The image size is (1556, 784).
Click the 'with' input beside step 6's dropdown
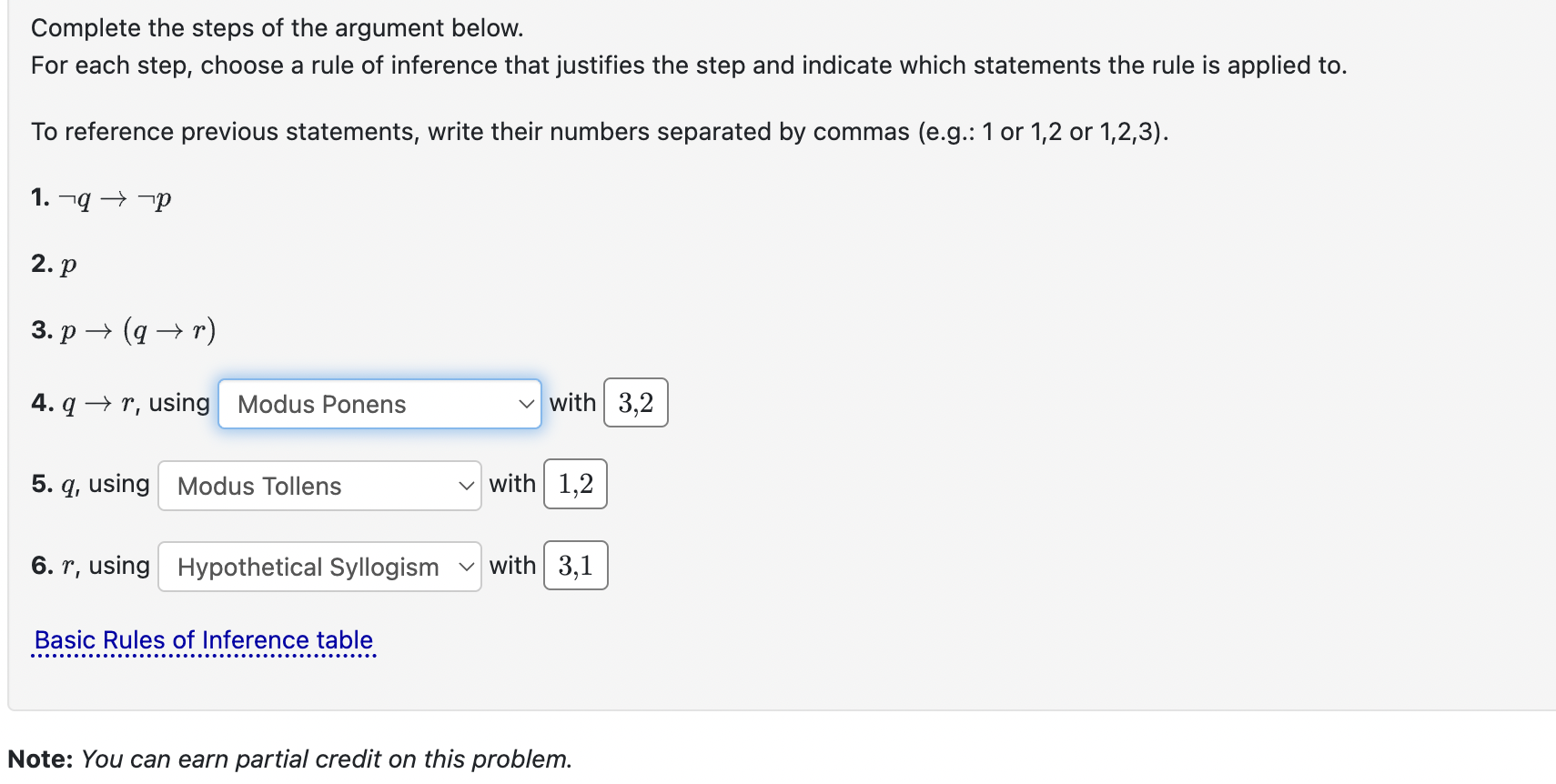point(575,565)
